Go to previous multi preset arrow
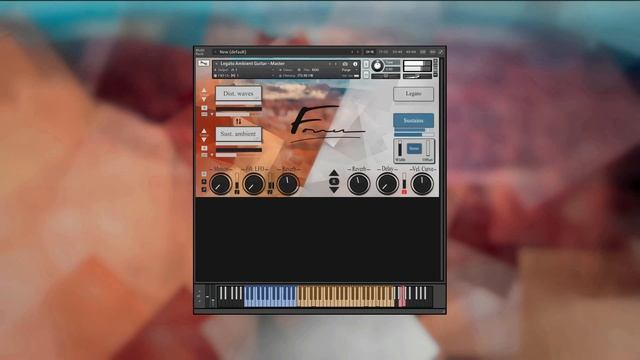The height and width of the screenshot is (360, 640). click(x=352, y=52)
